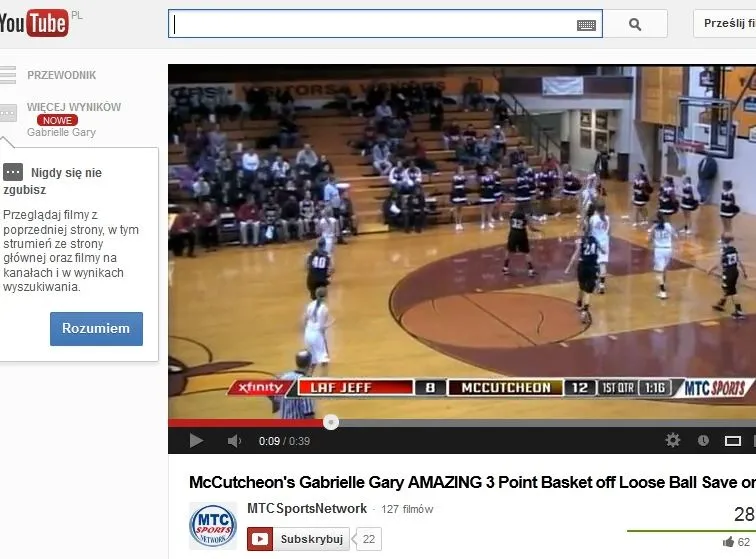Click the thumbs up like icon
The image size is (756, 559).
click(728, 542)
